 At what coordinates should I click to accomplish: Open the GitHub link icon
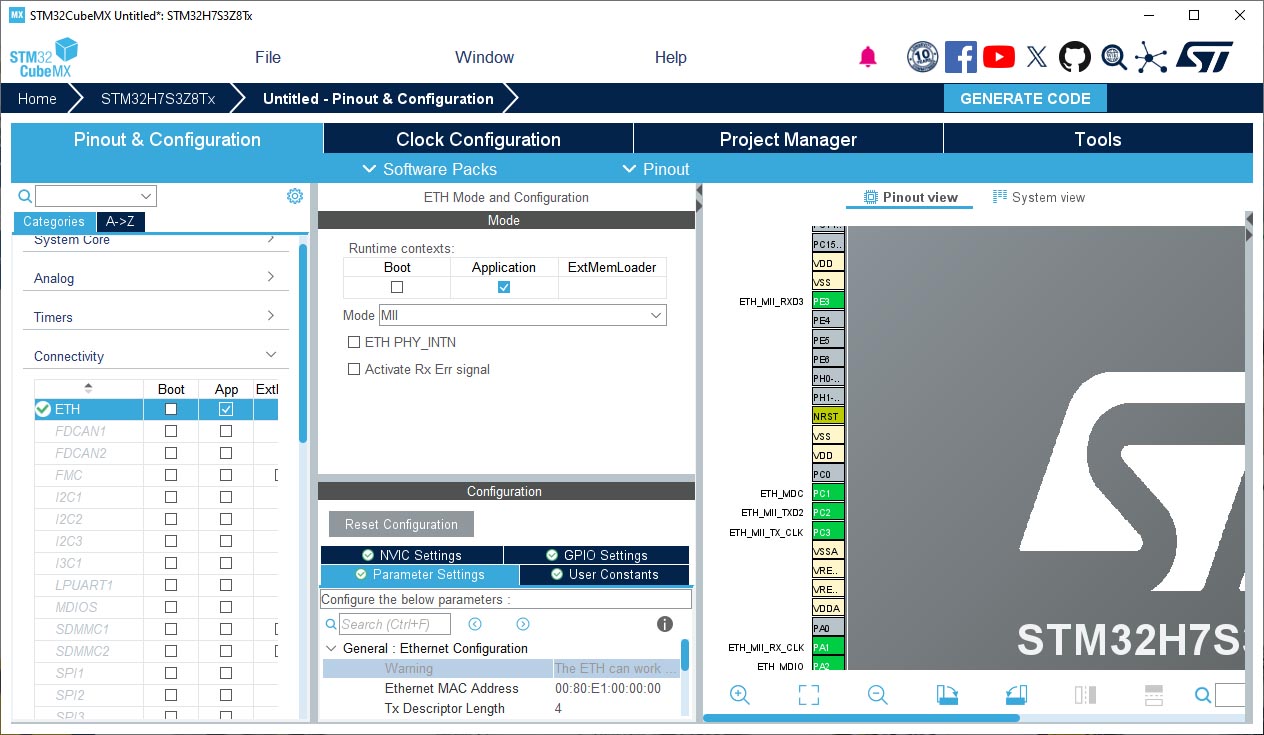(x=1075, y=57)
